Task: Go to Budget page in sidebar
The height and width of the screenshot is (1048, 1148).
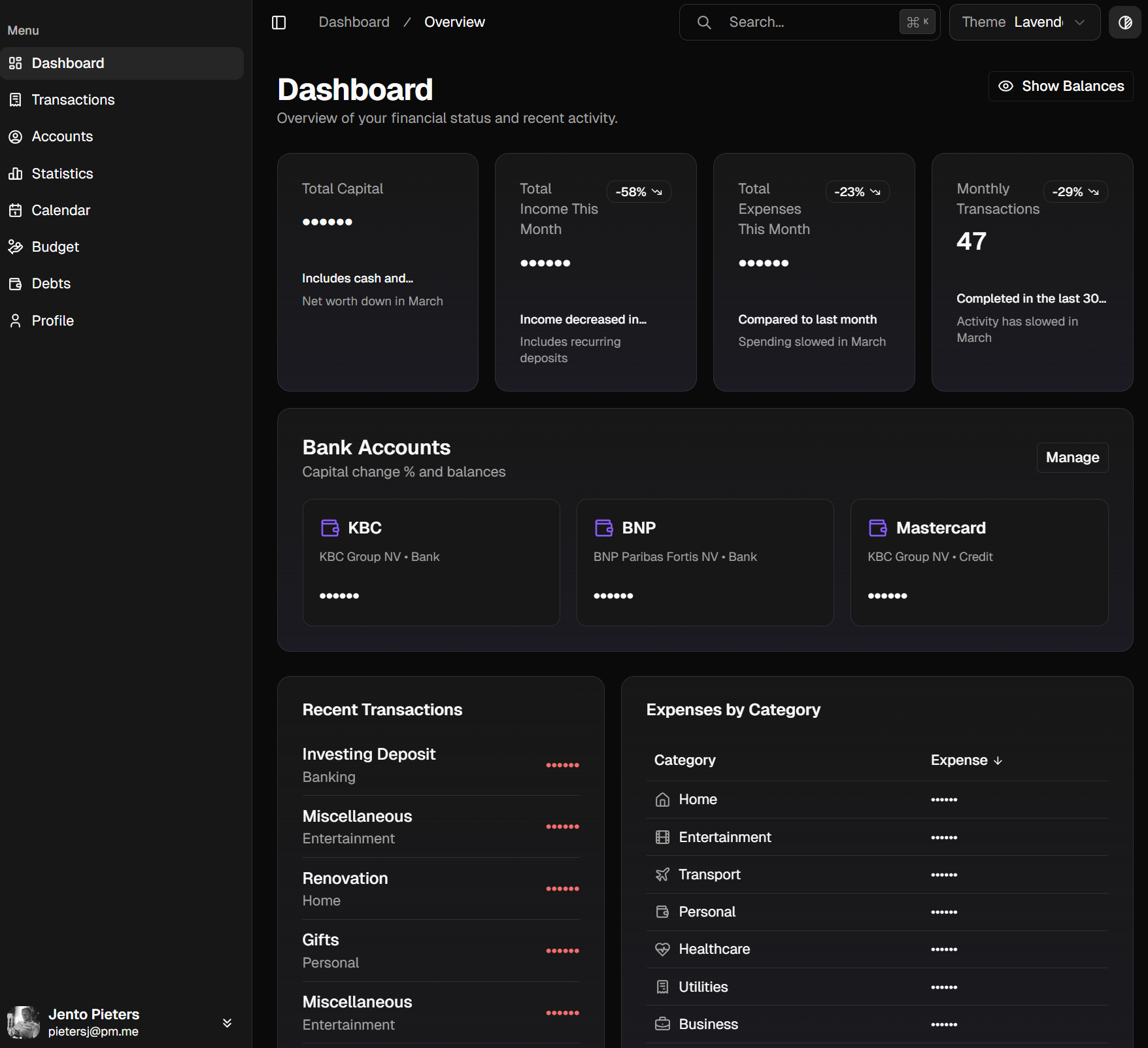Action: coord(56,247)
